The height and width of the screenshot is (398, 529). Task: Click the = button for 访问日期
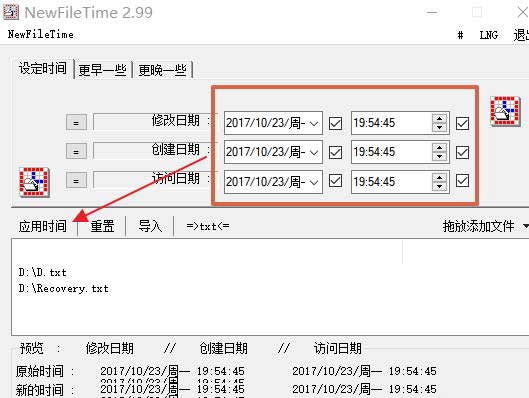pos(76,180)
